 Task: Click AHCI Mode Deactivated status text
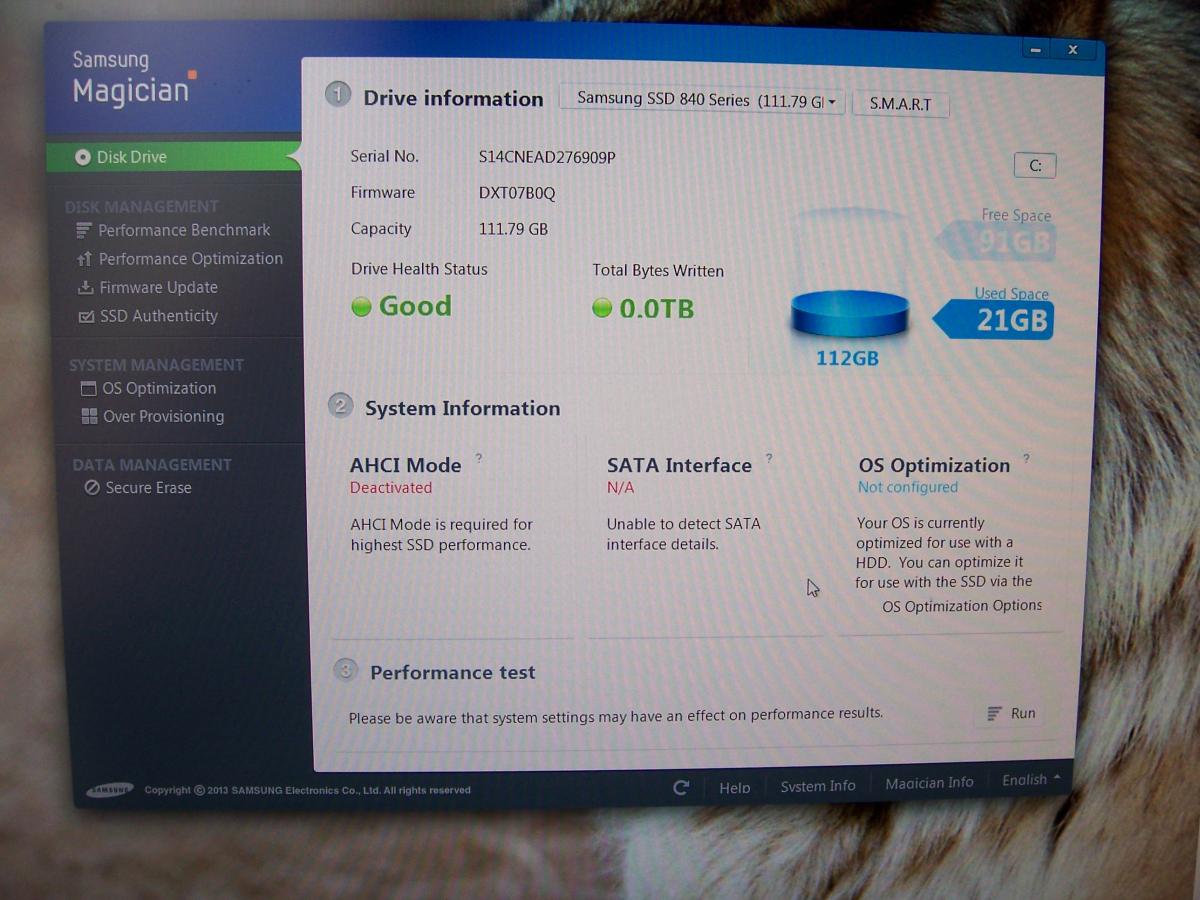click(391, 488)
